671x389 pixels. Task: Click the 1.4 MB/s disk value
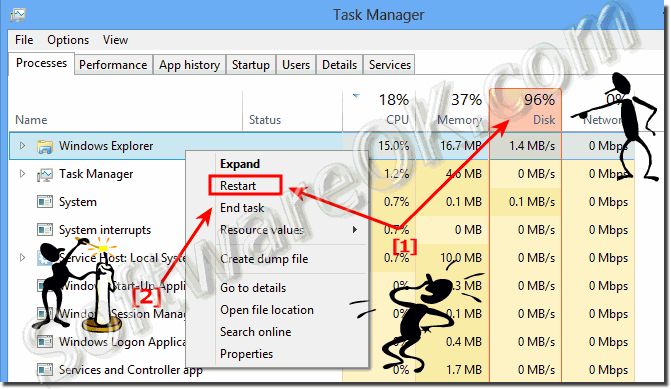[532, 146]
